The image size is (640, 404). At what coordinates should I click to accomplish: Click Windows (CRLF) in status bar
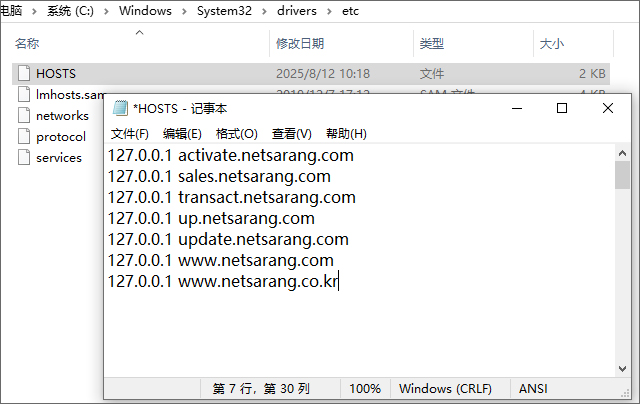(445, 388)
